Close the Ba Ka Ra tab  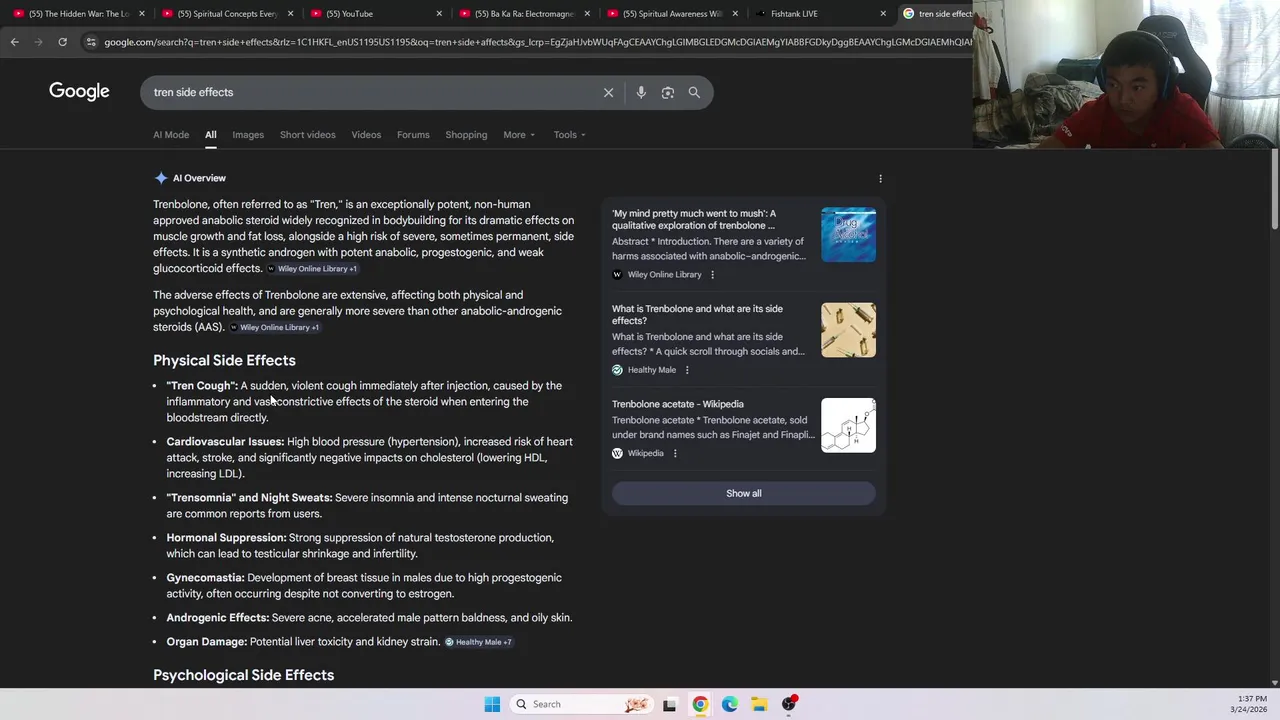[587, 14]
